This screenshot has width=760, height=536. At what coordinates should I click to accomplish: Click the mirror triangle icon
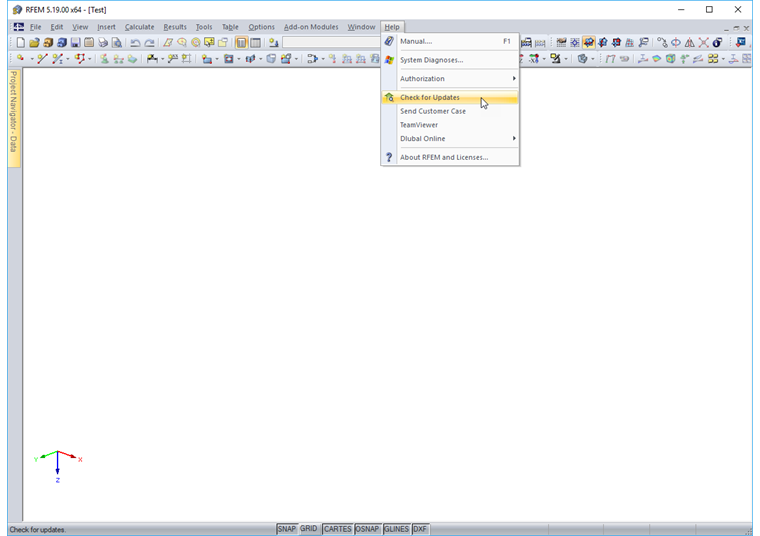coord(689,43)
